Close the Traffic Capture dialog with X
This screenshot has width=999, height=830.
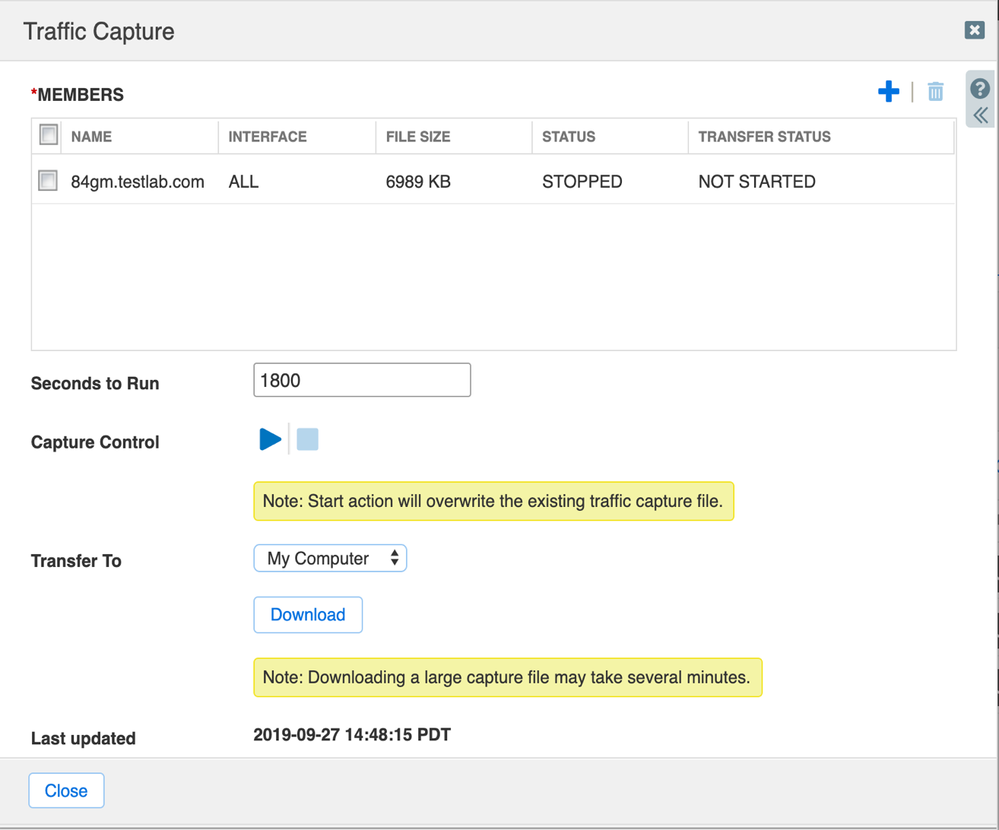pyautogui.click(x=974, y=30)
